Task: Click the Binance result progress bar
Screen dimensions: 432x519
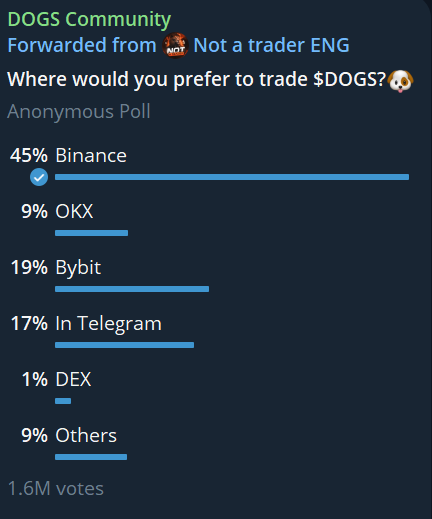Action: pyautogui.click(x=232, y=177)
